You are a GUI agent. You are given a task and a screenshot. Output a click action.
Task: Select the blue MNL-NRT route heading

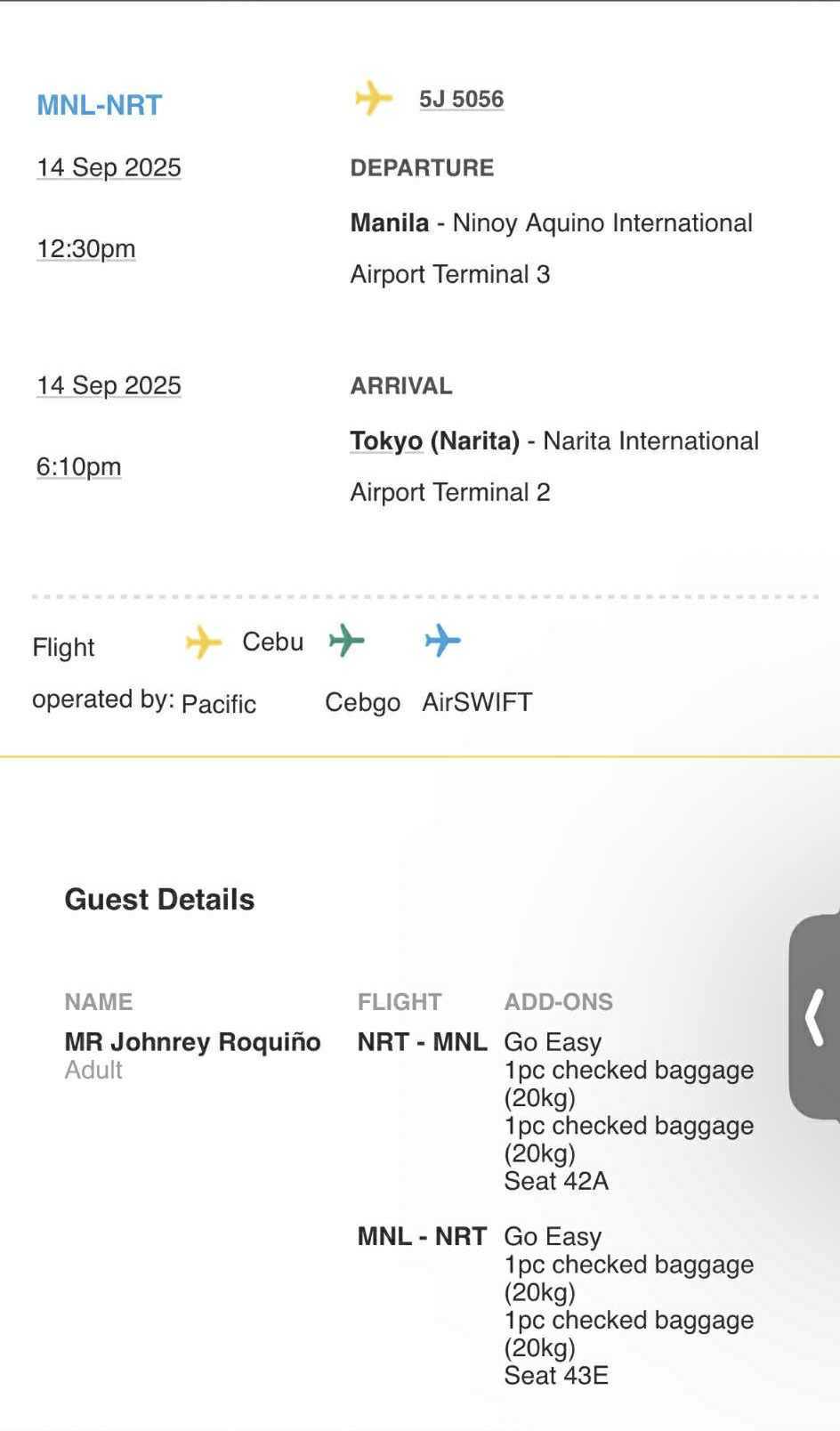click(x=99, y=105)
